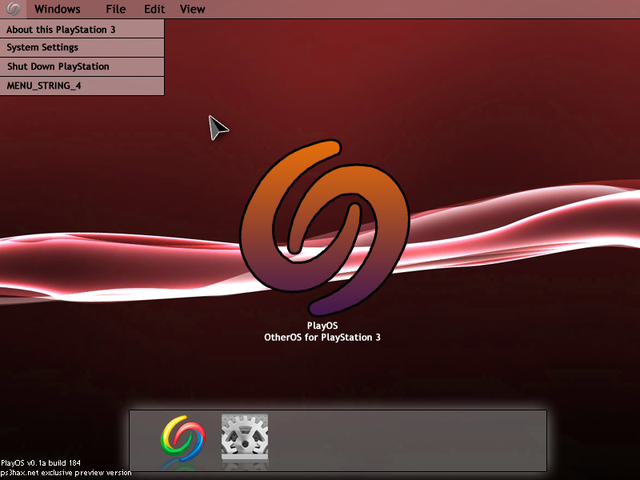Choose System Settings from dropdown menu

click(x=82, y=47)
